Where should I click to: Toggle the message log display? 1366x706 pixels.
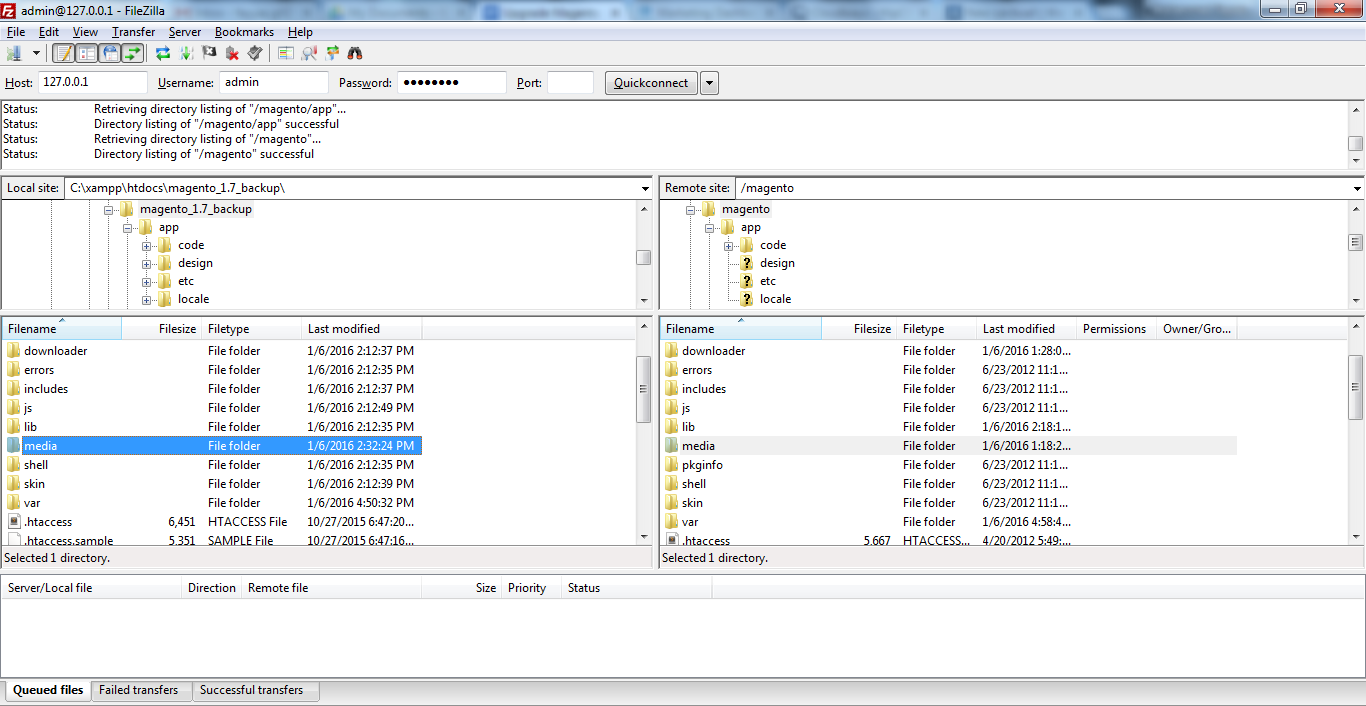(64, 53)
